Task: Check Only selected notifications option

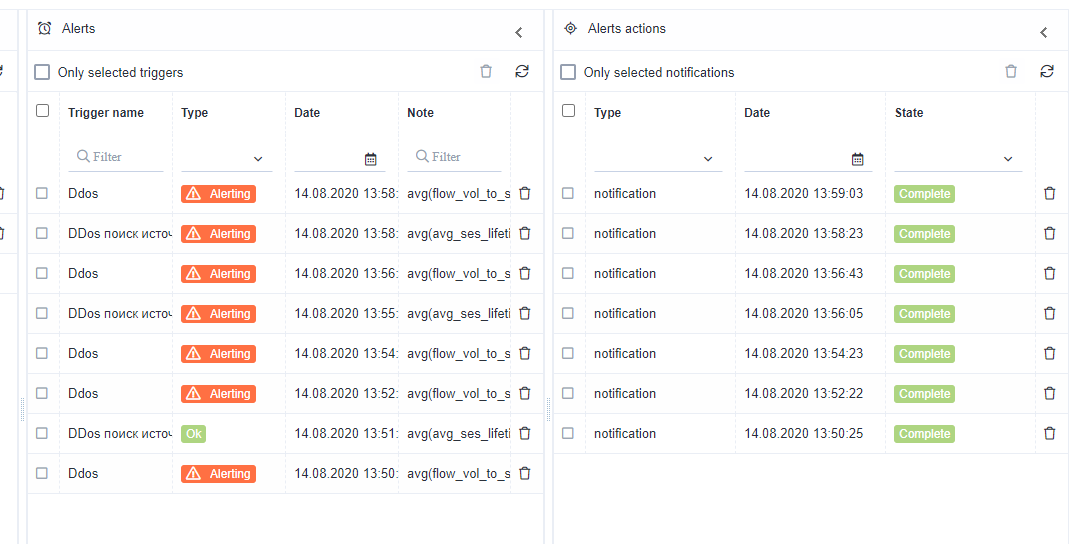Action: [568, 72]
